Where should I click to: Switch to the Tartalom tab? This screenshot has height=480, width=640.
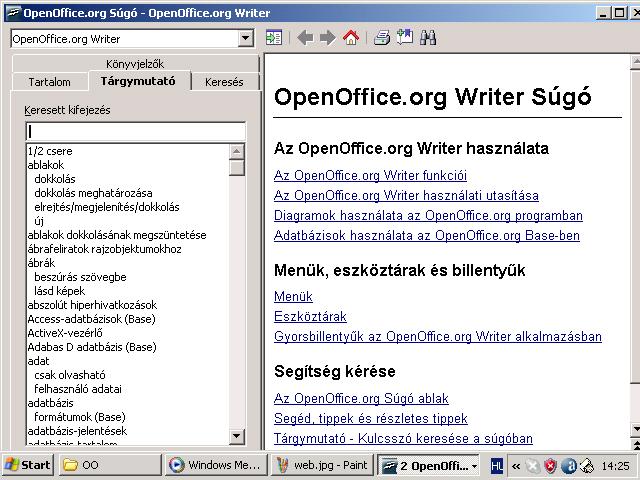coord(49,82)
